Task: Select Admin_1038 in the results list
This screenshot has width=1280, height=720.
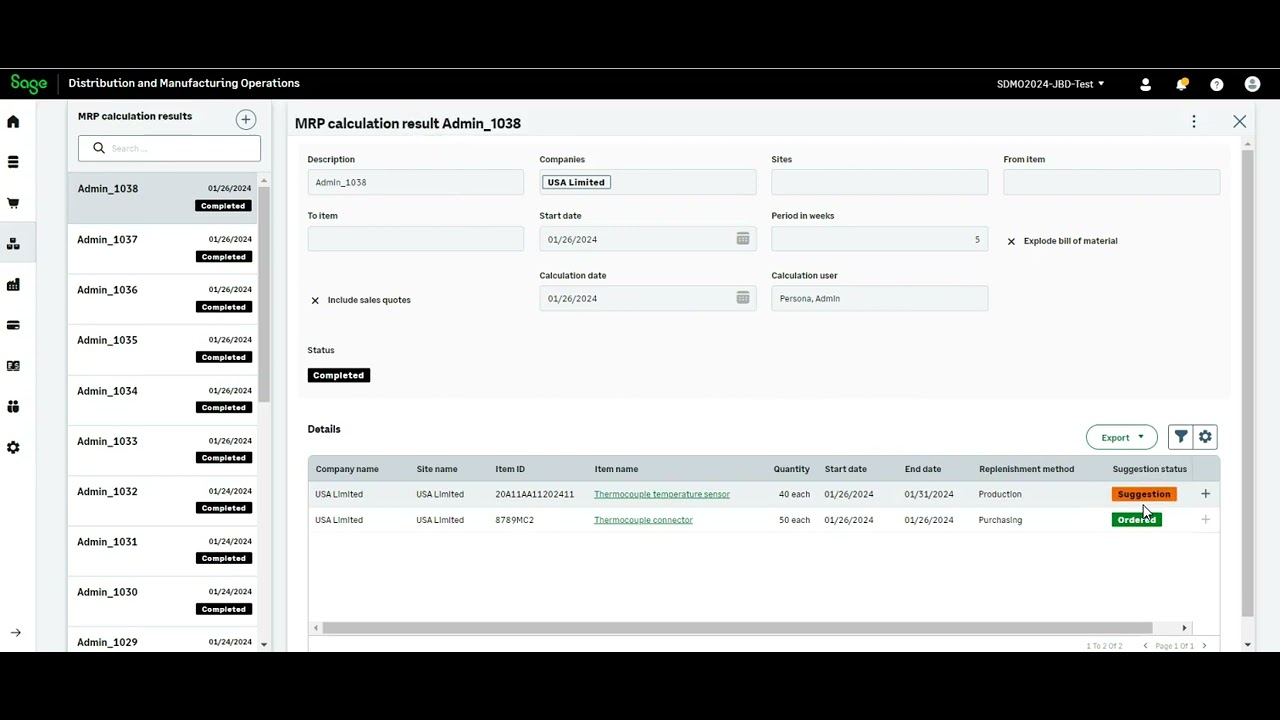Action: coord(163,197)
